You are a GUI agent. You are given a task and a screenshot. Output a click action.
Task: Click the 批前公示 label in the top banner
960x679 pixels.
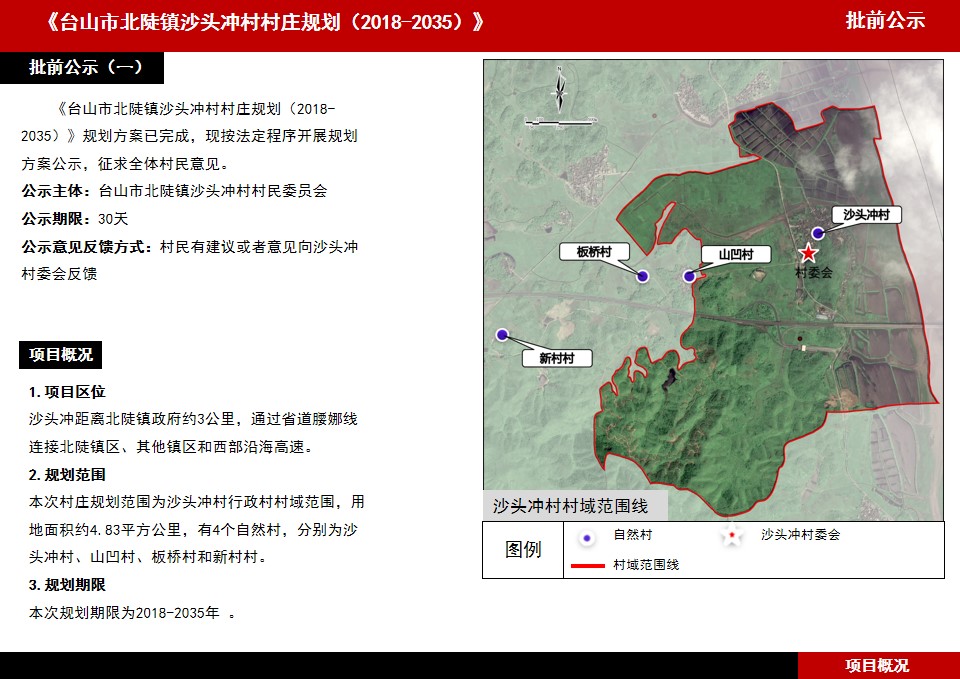tap(885, 21)
